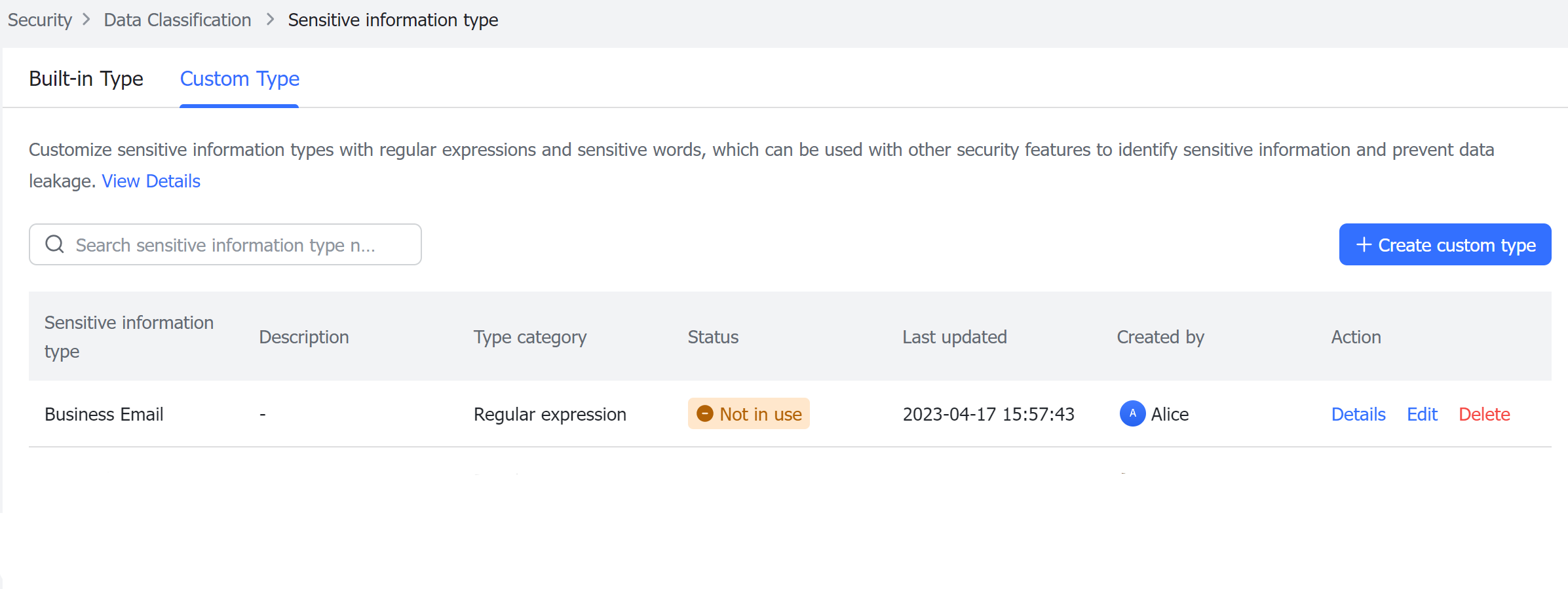The image size is (1568, 589).
Task: Delete the Business Email type
Action: tap(1484, 413)
